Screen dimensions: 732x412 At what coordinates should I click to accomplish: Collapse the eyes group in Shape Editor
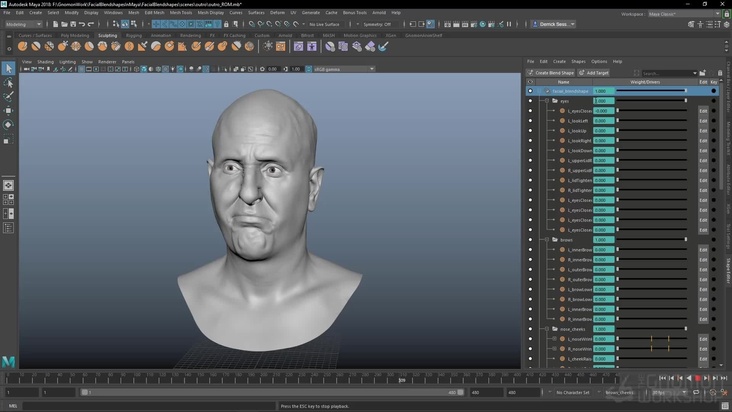[x=545, y=101]
